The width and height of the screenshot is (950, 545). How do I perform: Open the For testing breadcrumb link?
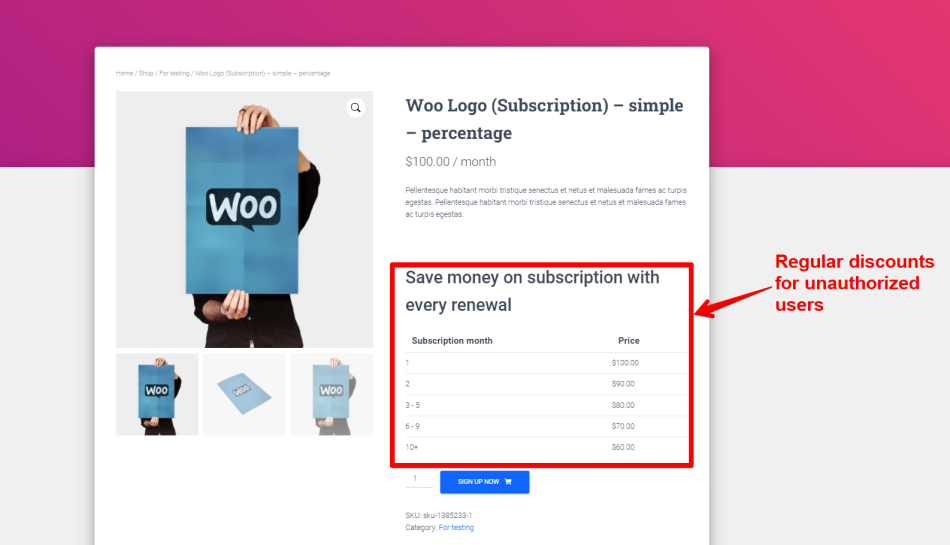point(174,73)
